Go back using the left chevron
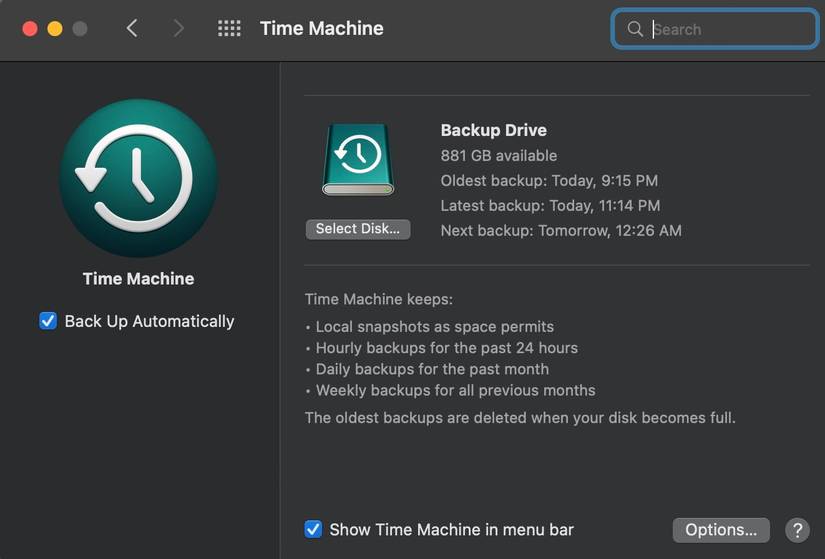 (x=132, y=29)
